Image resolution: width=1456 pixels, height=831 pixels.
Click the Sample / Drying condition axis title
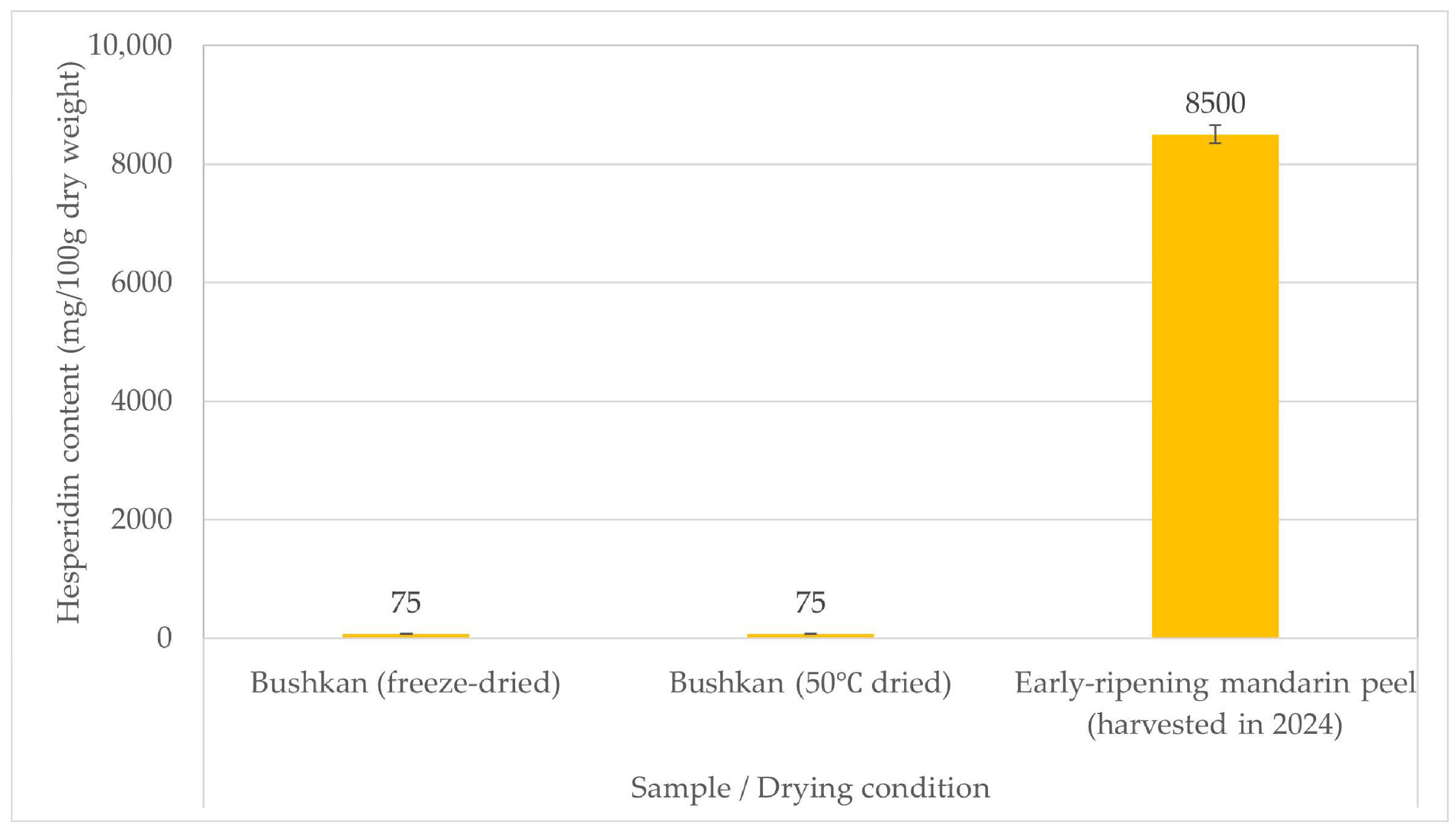(810, 788)
